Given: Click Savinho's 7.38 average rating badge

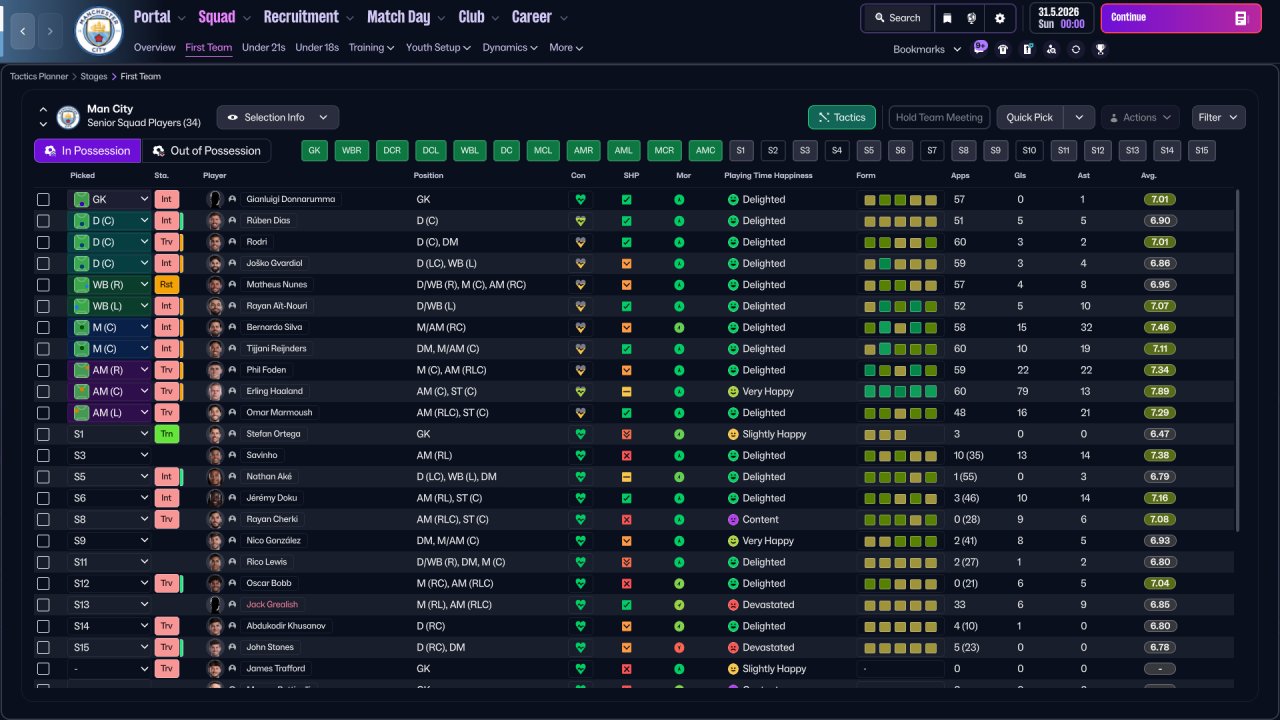Looking at the screenshot, I should click(x=1160, y=455).
